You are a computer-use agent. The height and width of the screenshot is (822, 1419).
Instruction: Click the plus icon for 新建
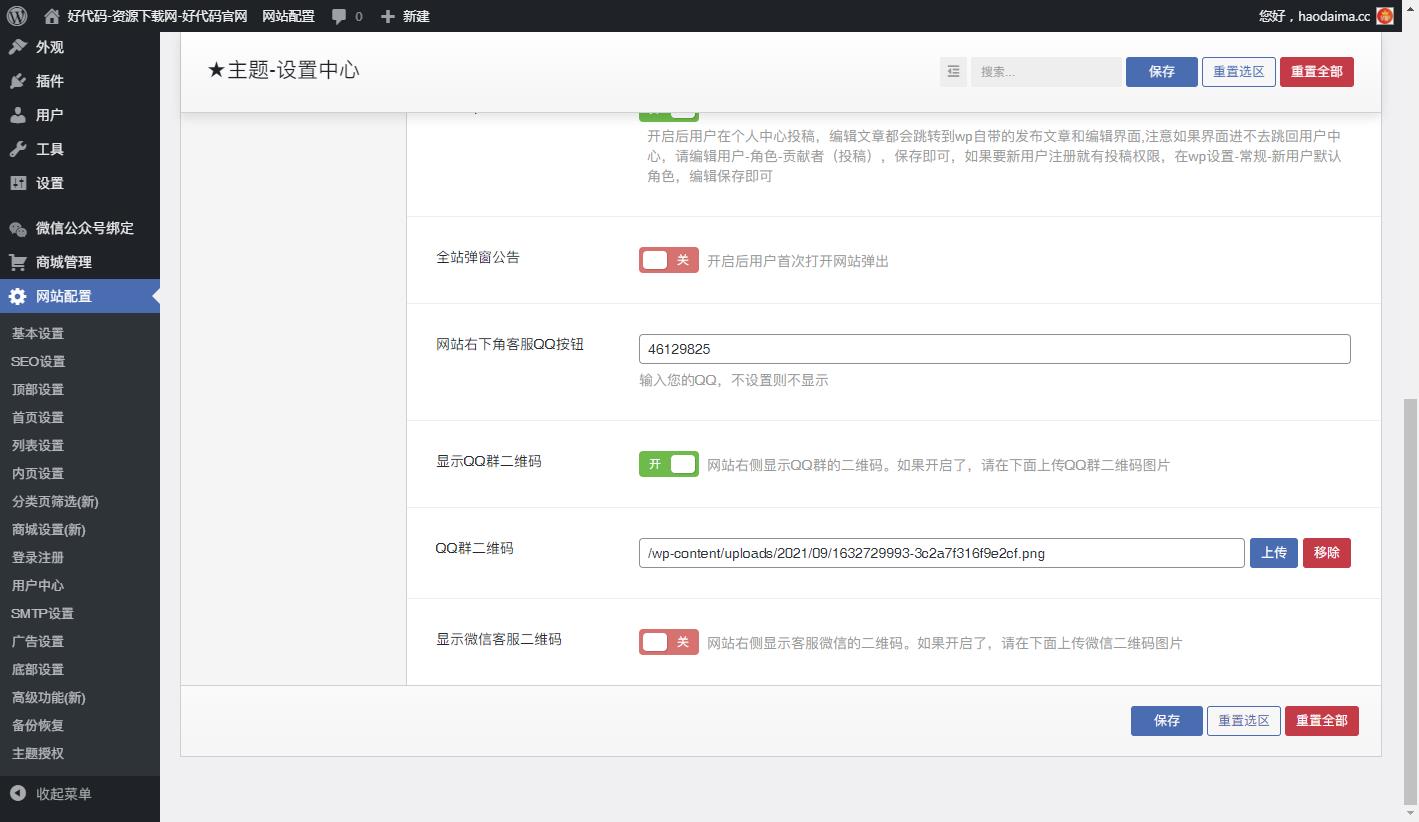tap(388, 16)
